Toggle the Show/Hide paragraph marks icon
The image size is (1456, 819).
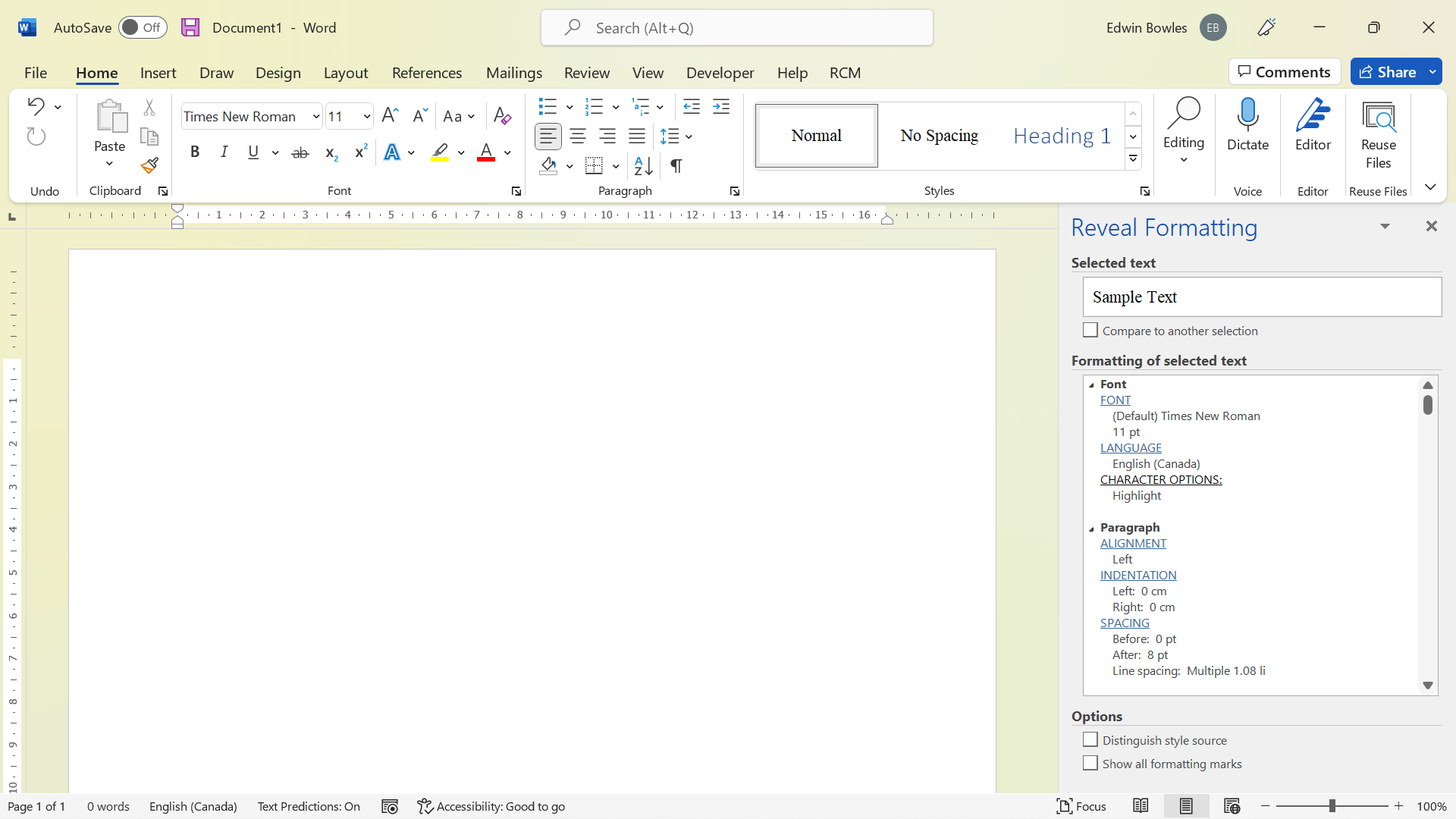pyautogui.click(x=676, y=165)
